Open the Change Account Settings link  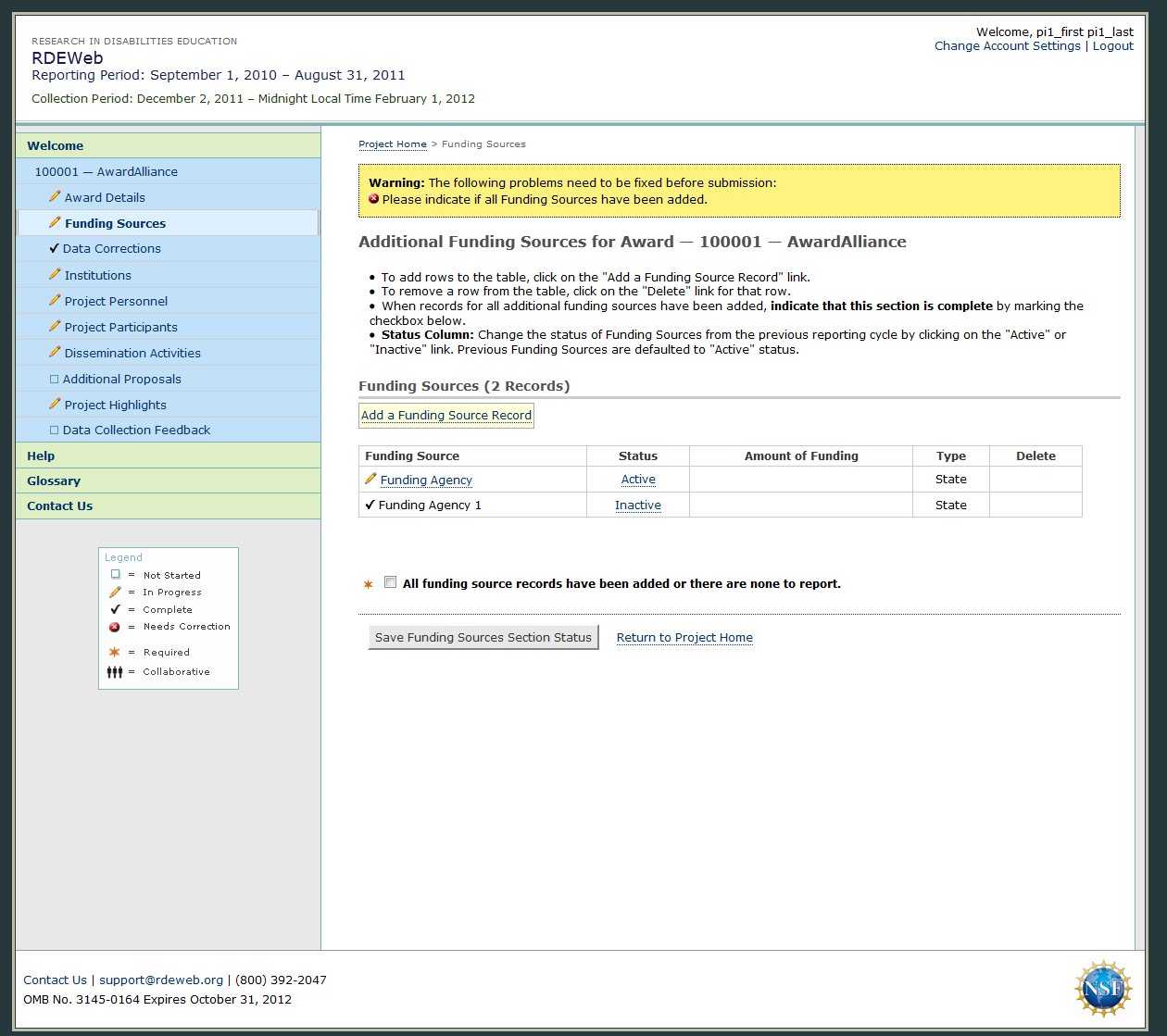pos(1007,46)
